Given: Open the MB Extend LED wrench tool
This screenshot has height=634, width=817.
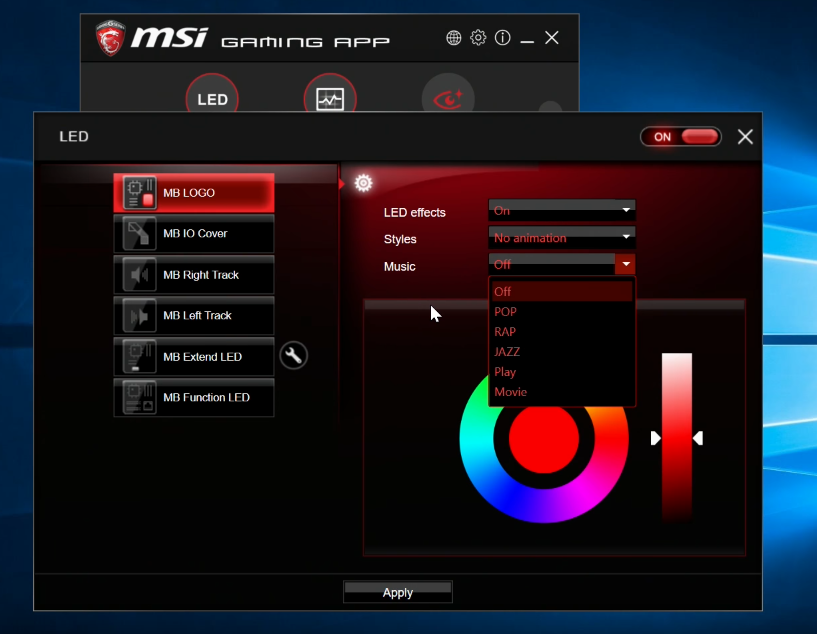Looking at the screenshot, I should pos(293,356).
